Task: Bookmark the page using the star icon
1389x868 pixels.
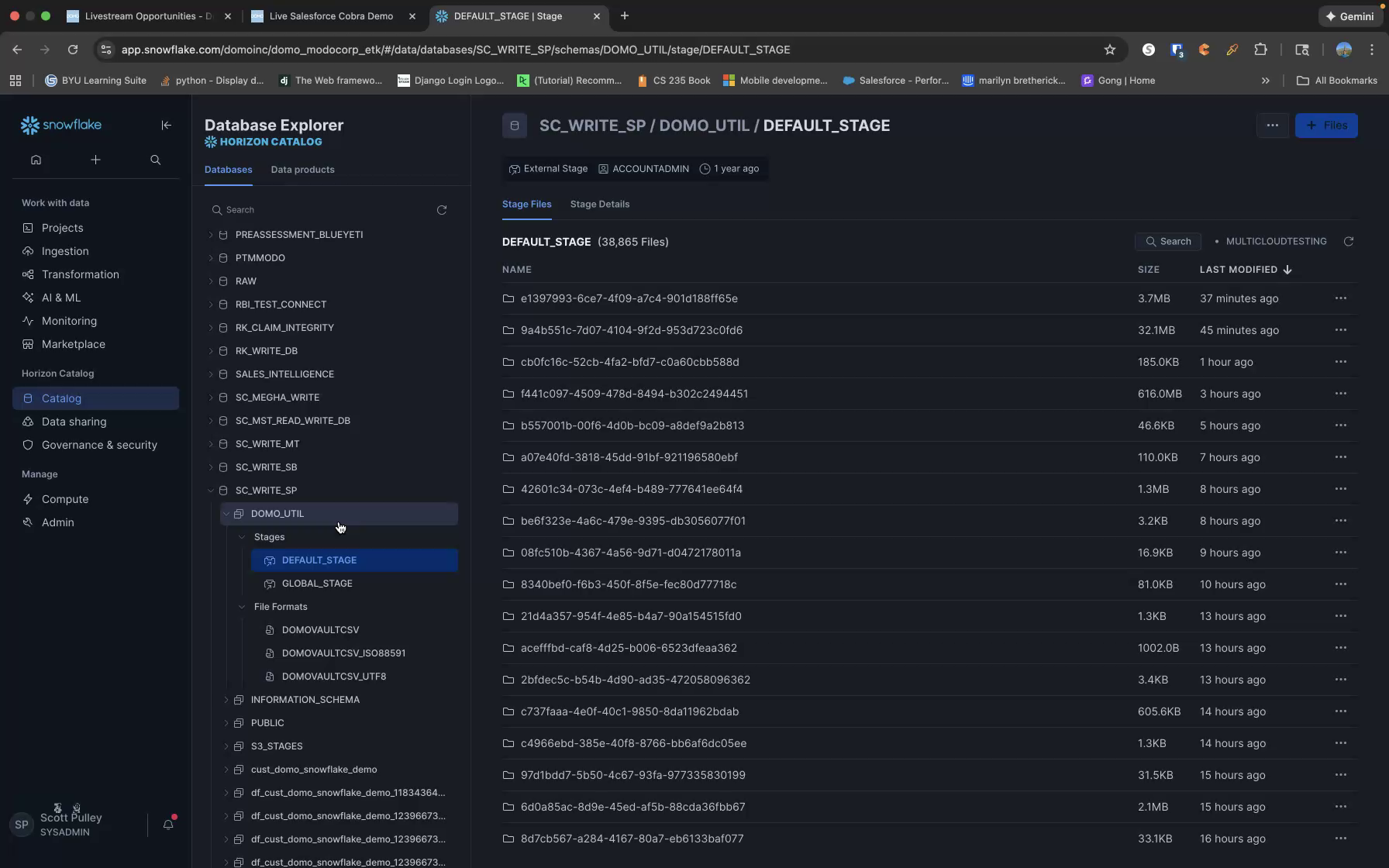Action: tap(1109, 49)
